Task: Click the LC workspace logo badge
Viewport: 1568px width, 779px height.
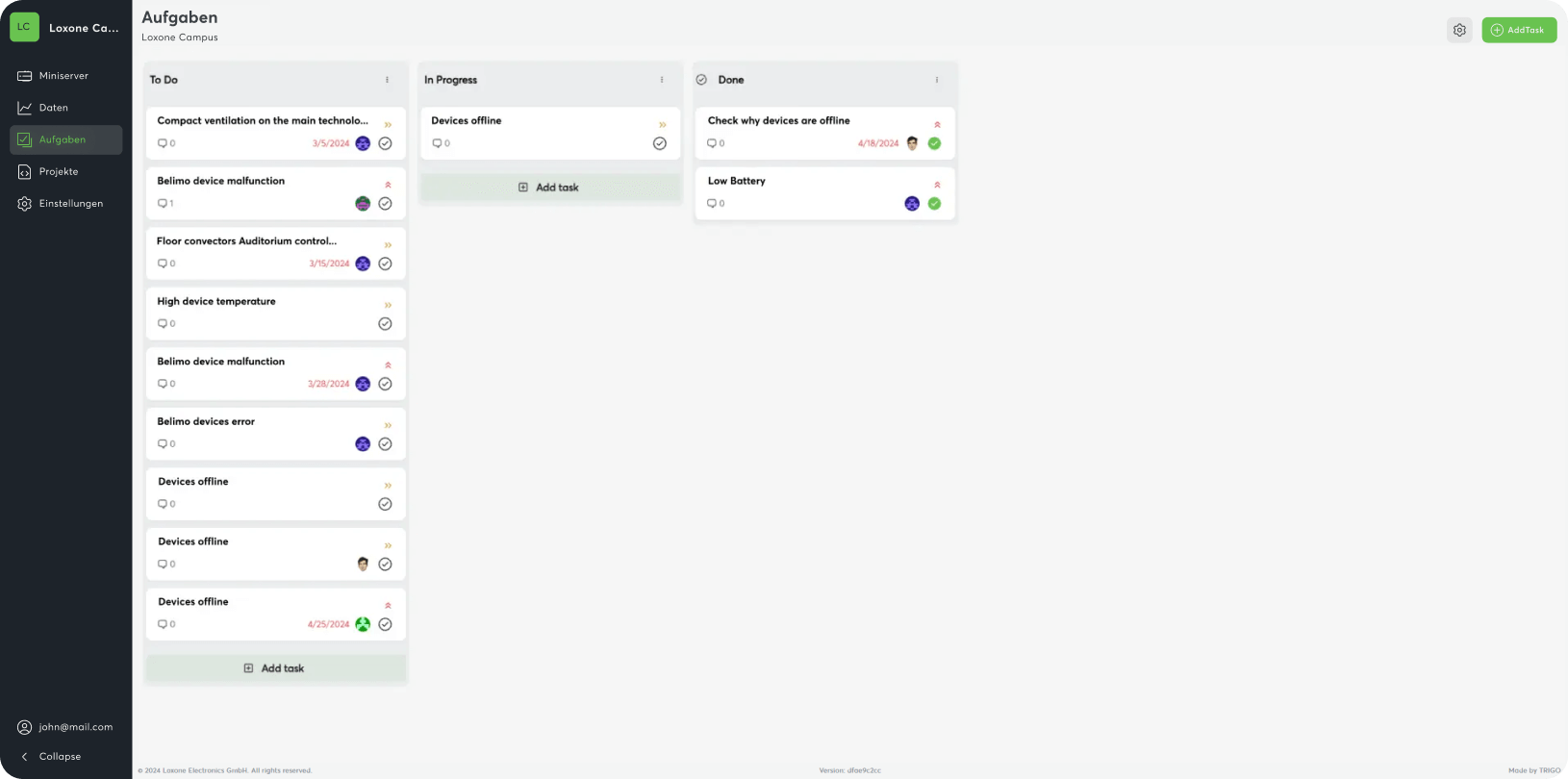Action: tap(24, 28)
